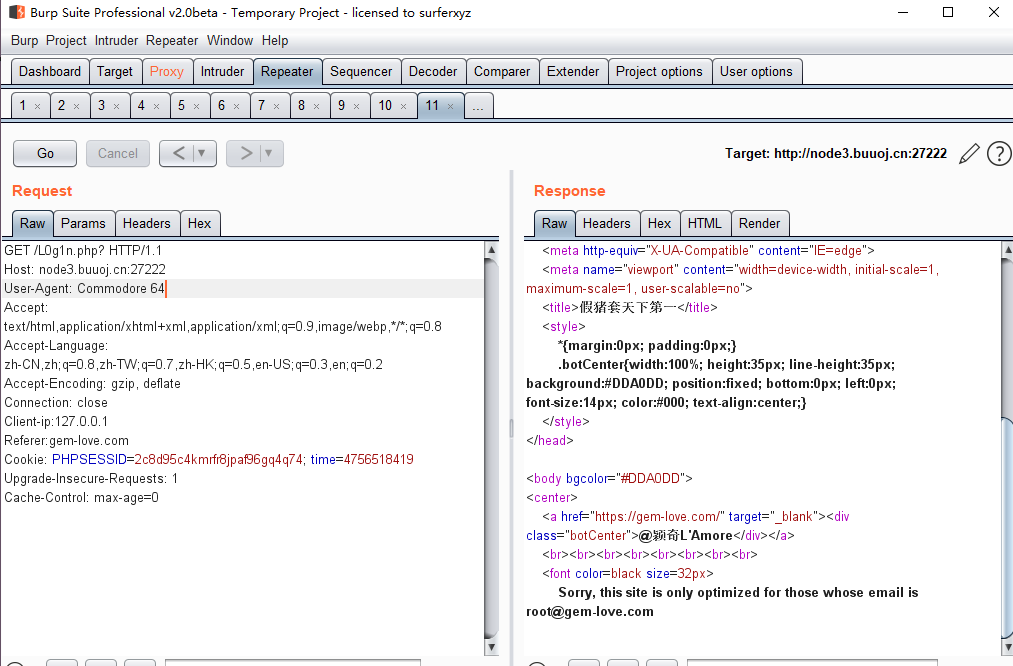Viewport: 1013px width, 666px height.
Task: Click the pencil icon to edit target
Action: tap(969, 153)
